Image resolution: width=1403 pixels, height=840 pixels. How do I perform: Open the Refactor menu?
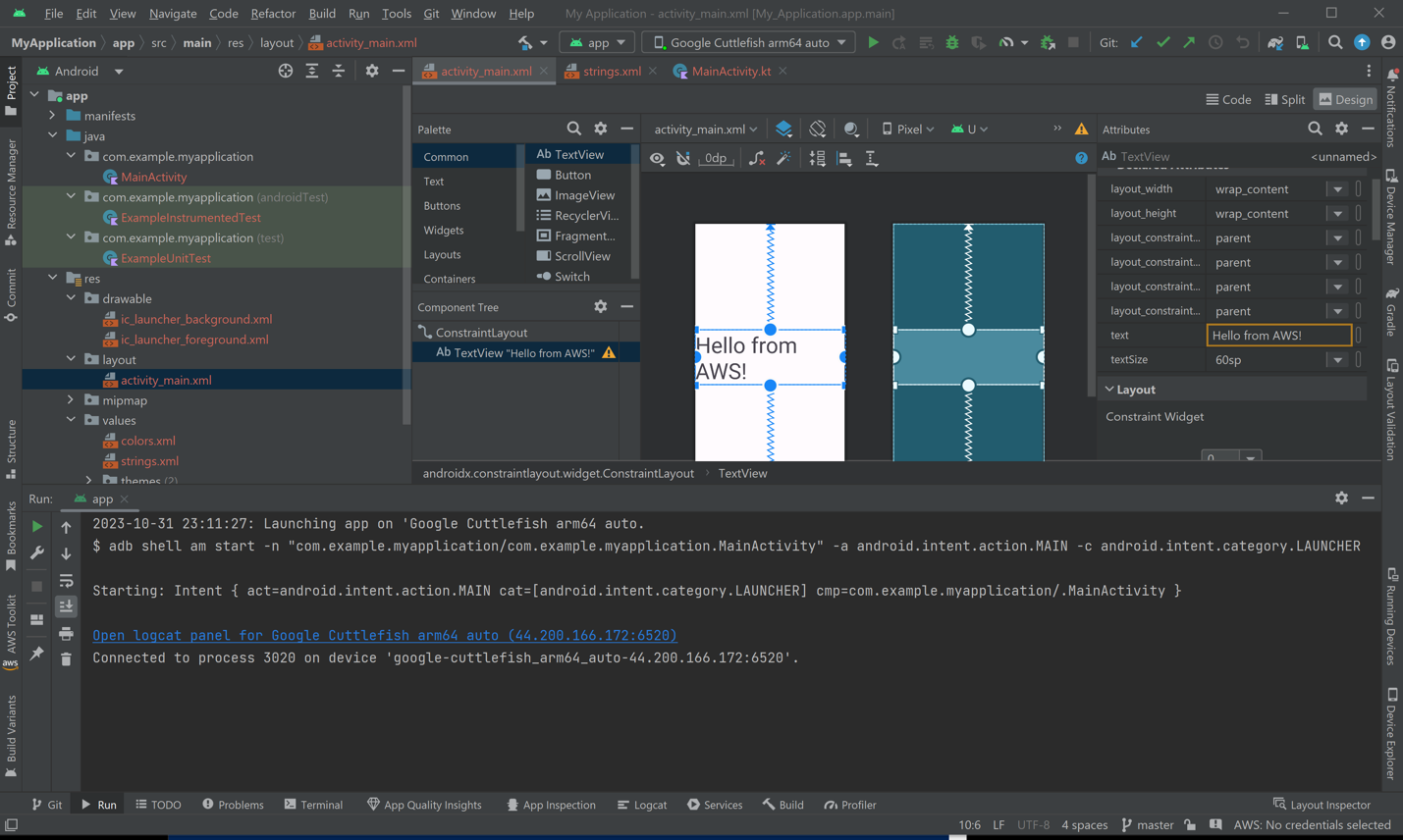[273, 14]
